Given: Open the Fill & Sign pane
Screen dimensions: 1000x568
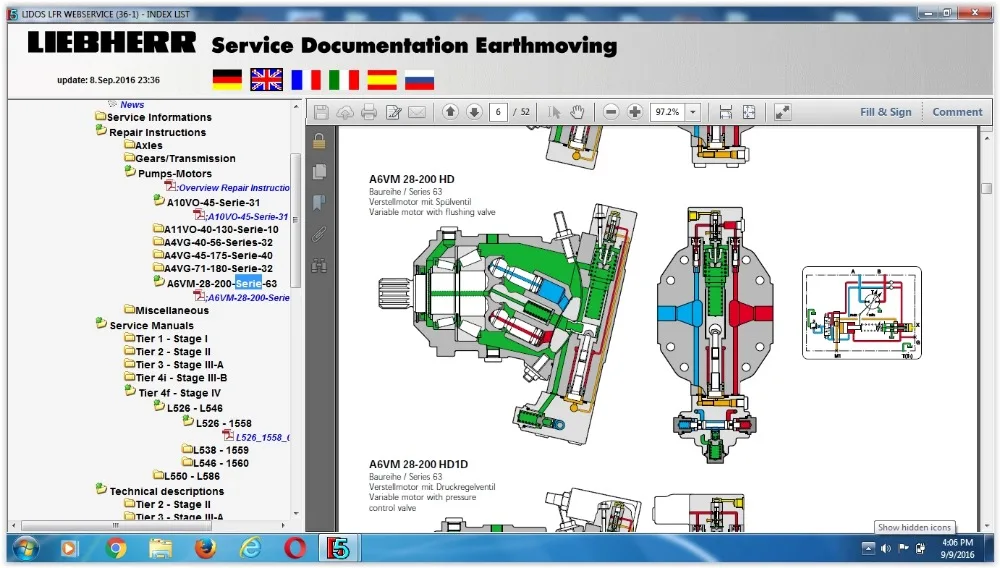Looking at the screenshot, I should tap(885, 112).
